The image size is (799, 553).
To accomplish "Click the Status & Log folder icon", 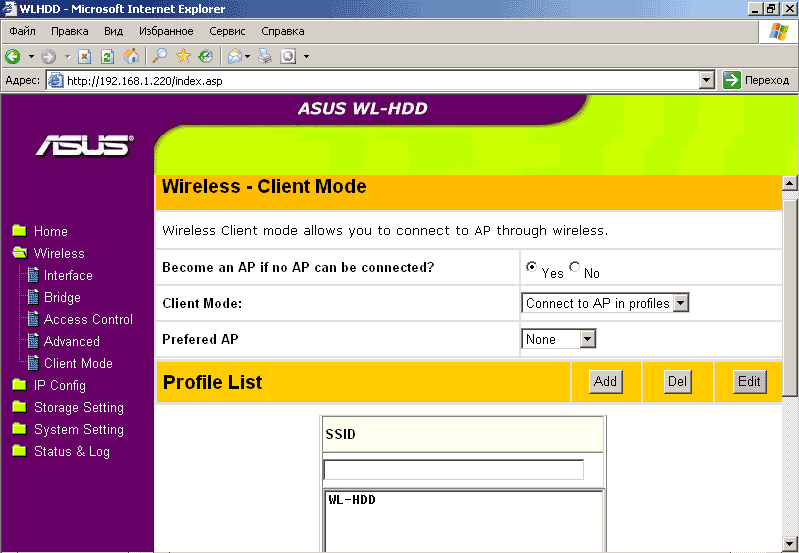I will tap(19, 451).
